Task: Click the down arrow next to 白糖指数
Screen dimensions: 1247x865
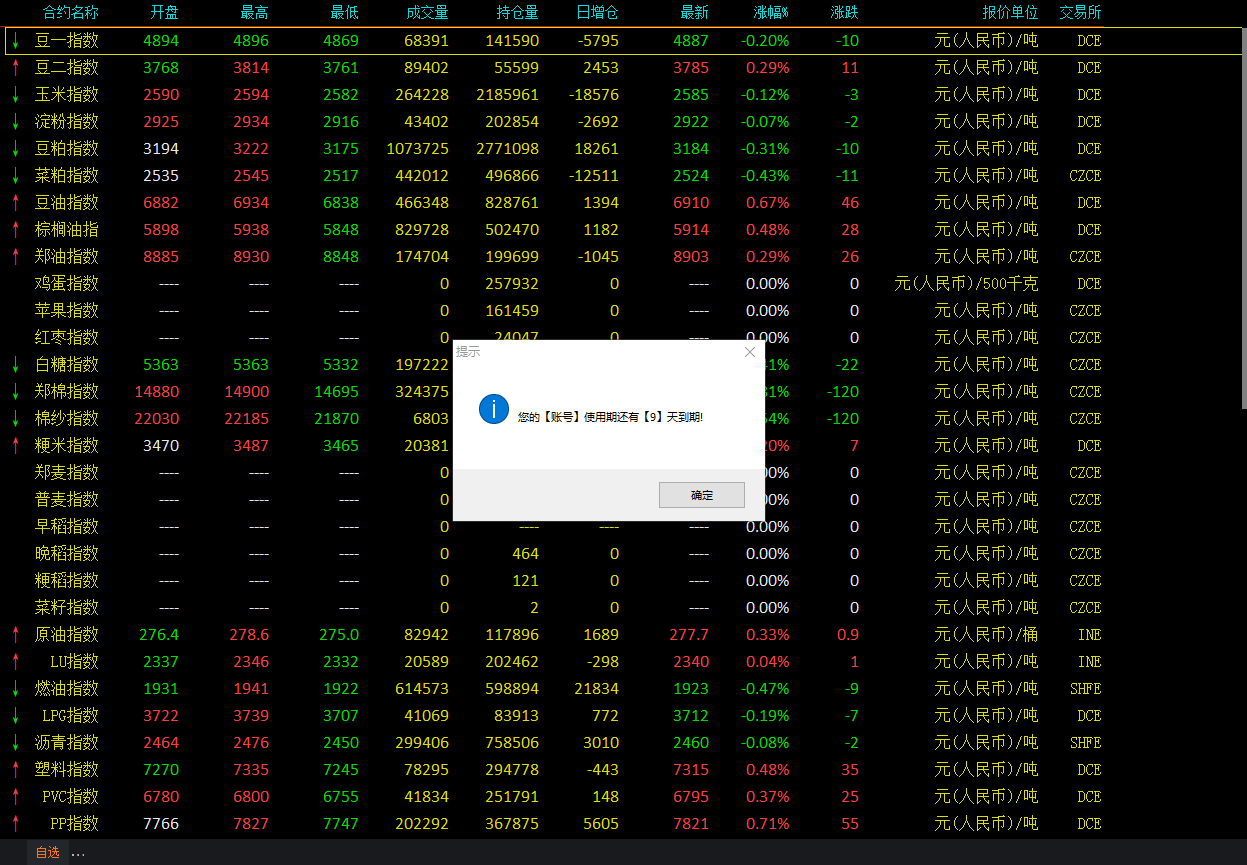Action: 16,365
